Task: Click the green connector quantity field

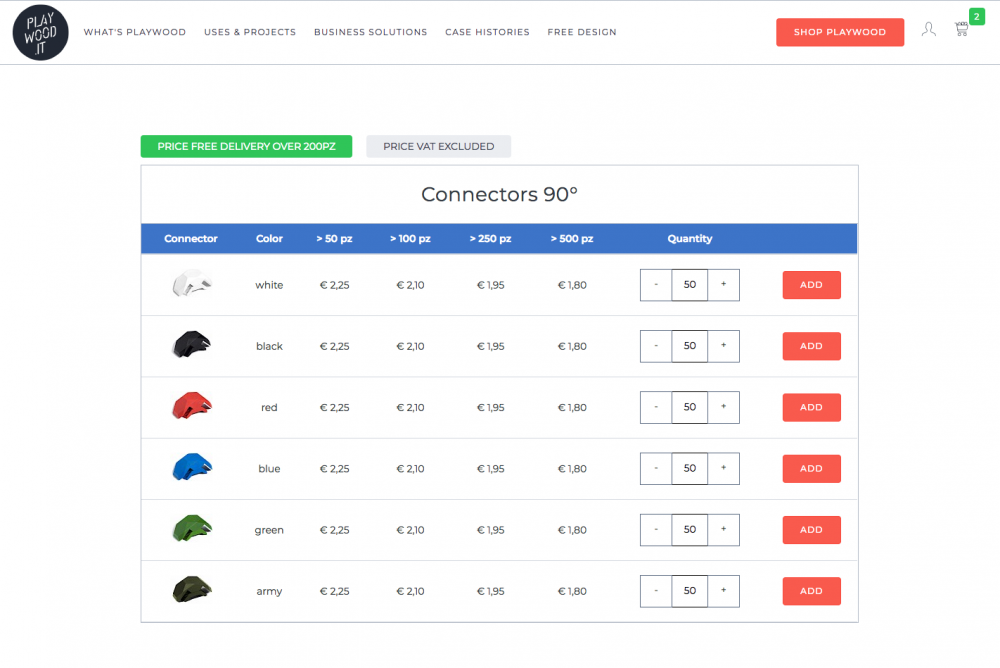Action: point(690,530)
